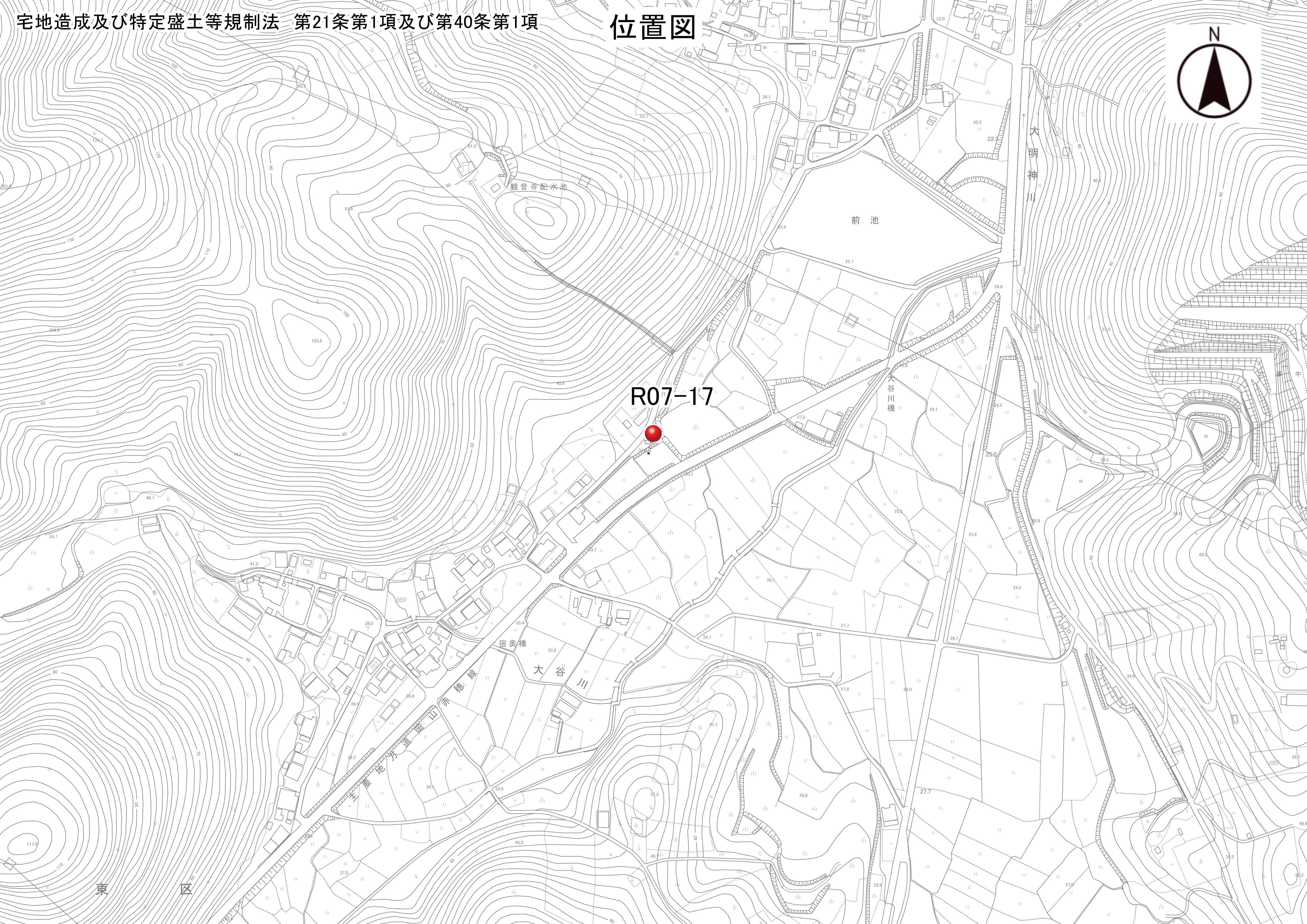Click the 33.6 field elevation value
1307x924 pixels.
(552, 650)
